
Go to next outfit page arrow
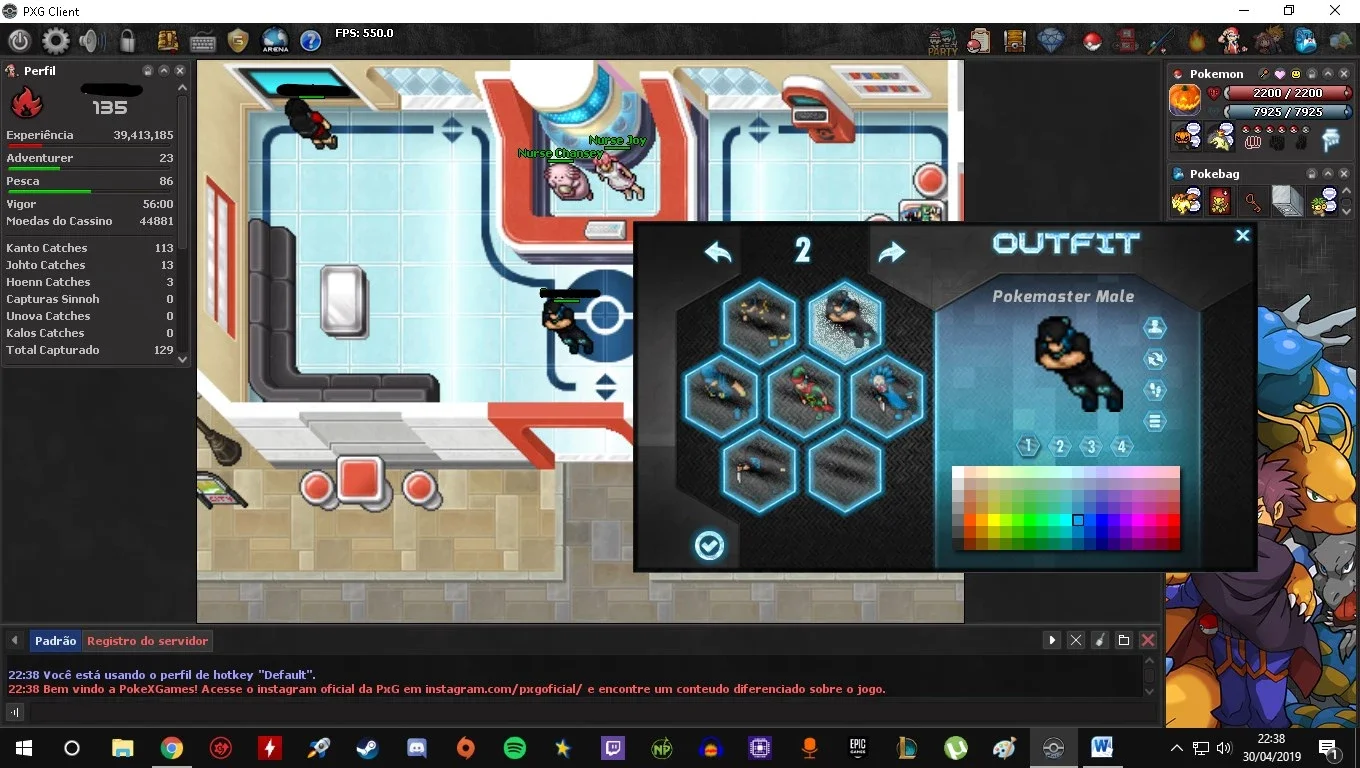(x=891, y=252)
